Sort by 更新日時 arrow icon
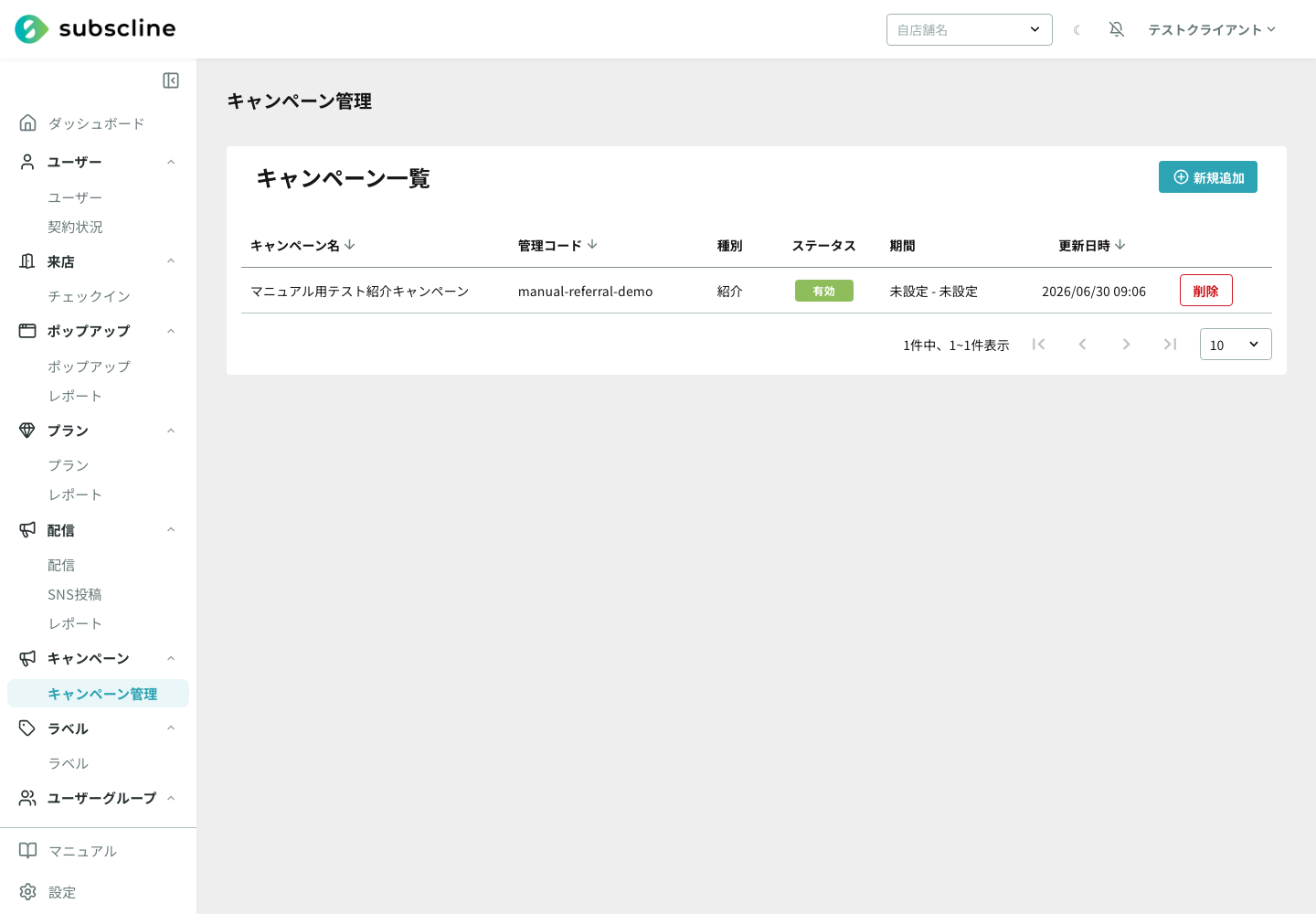 tap(1120, 245)
